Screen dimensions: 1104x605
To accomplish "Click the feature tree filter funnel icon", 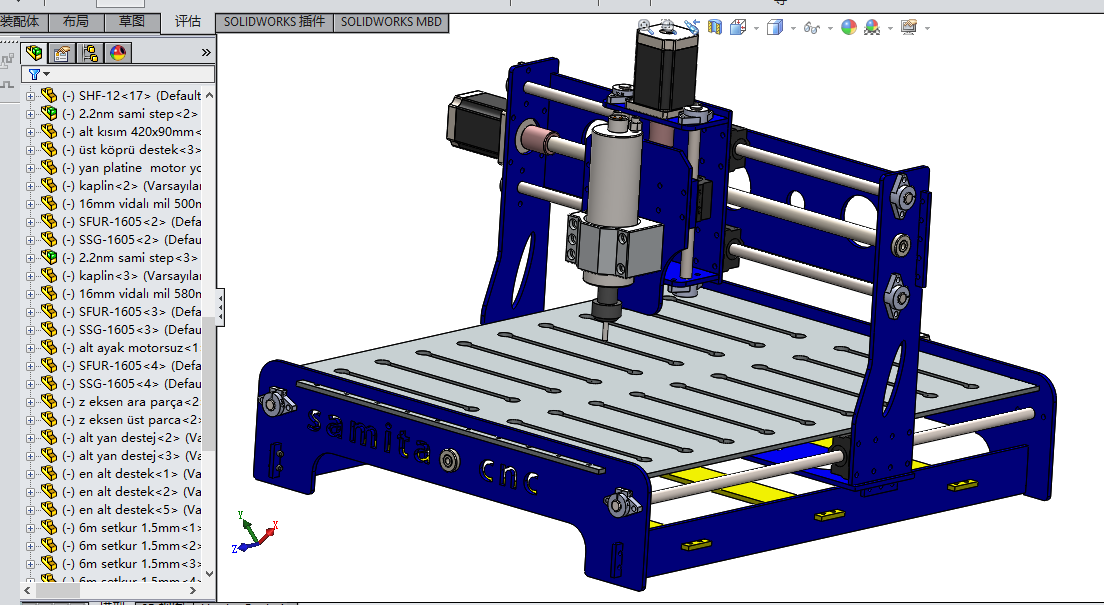I will pos(34,74).
